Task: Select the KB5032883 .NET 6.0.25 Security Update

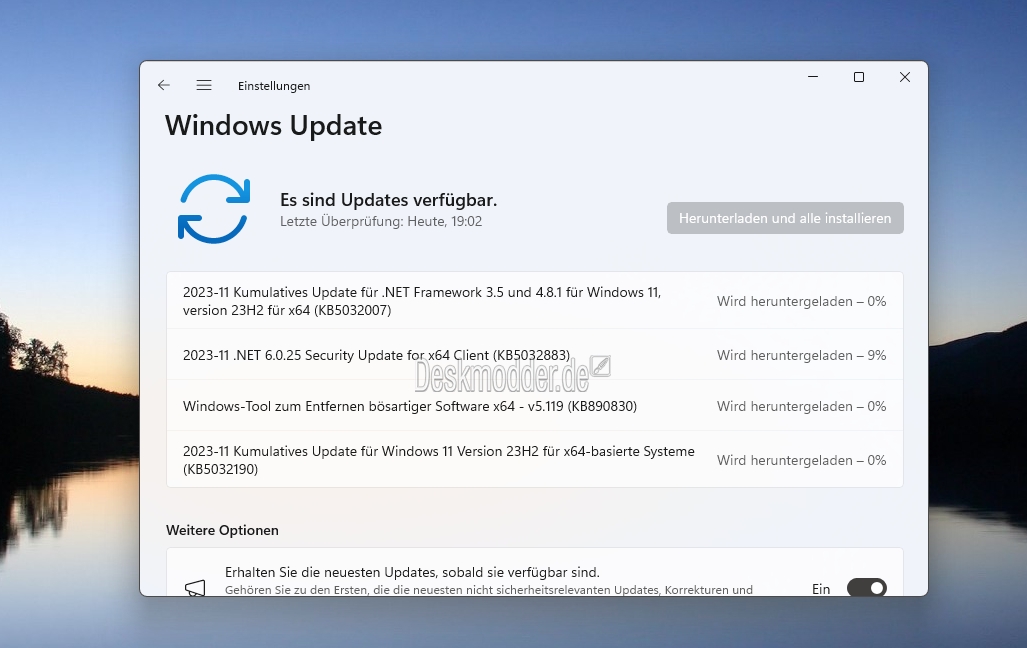Action: (534, 354)
